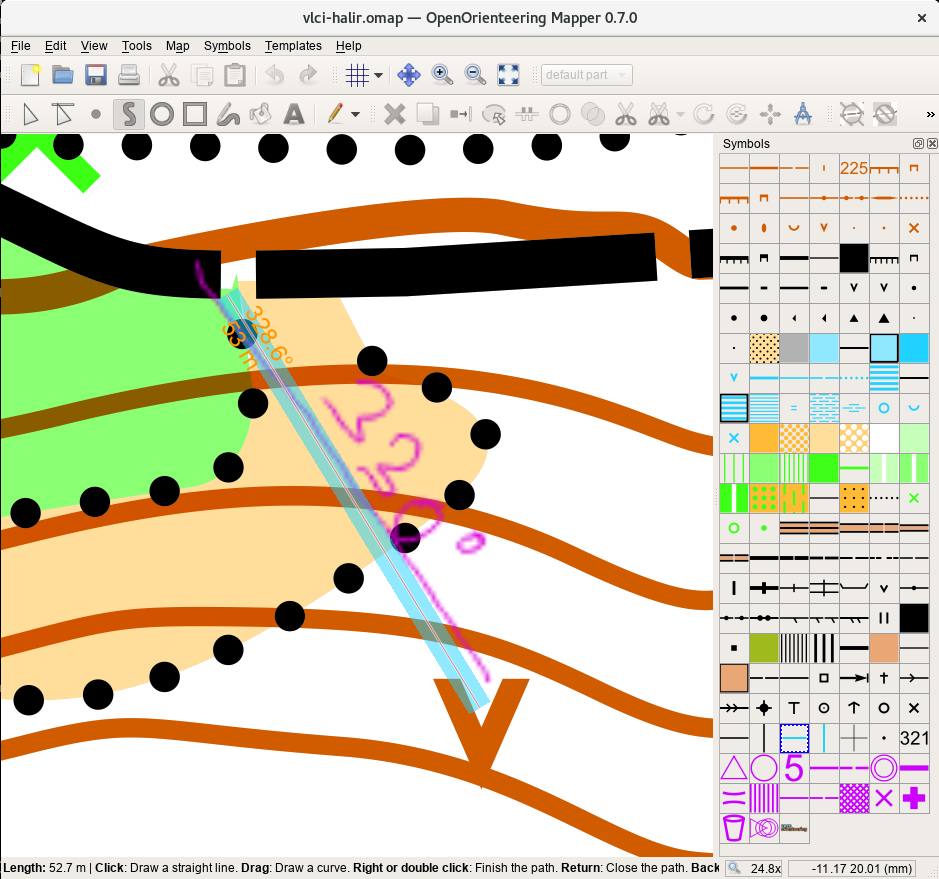The width and height of the screenshot is (939, 879).
Task: Select the Write text tool
Action: (294, 114)
